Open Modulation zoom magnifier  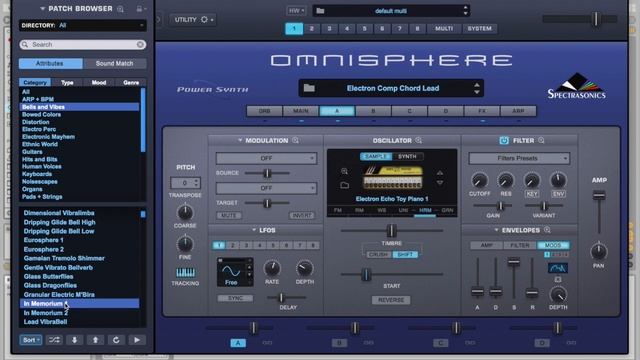(296, 140)
